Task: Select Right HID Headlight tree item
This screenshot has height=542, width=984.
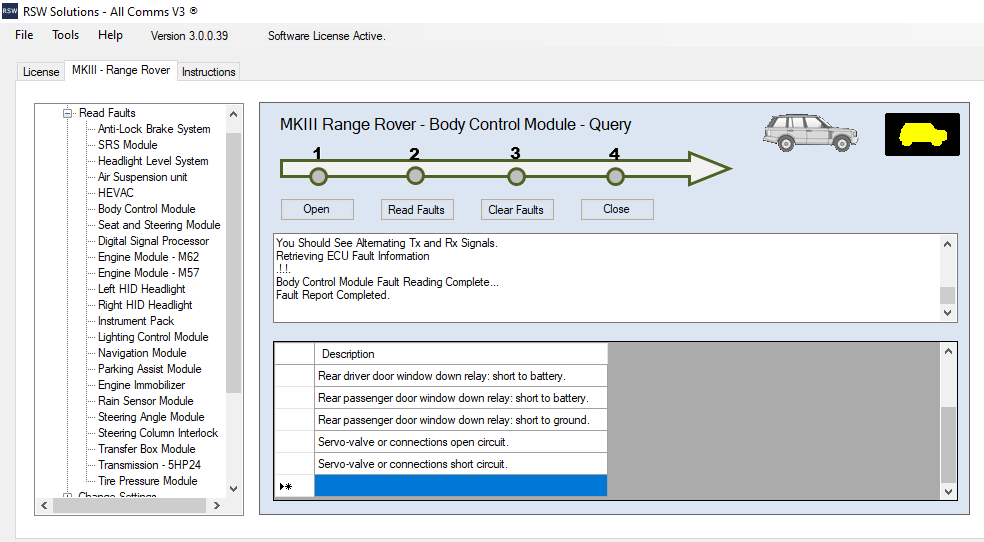Action: (x=145, y=305)
